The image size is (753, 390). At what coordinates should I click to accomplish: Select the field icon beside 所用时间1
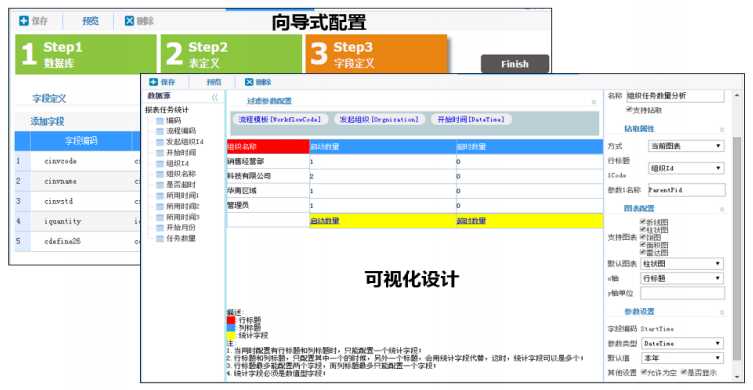(x=160, y=195)
